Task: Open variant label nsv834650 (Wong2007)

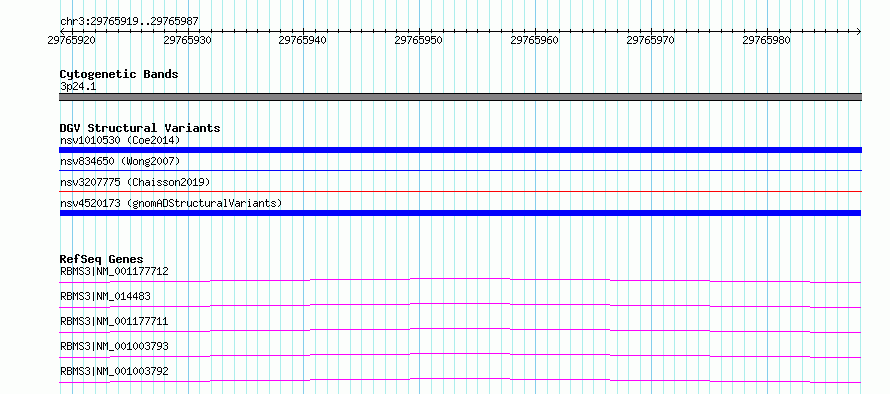Action: pyautogui.click(x=120, y=162)
